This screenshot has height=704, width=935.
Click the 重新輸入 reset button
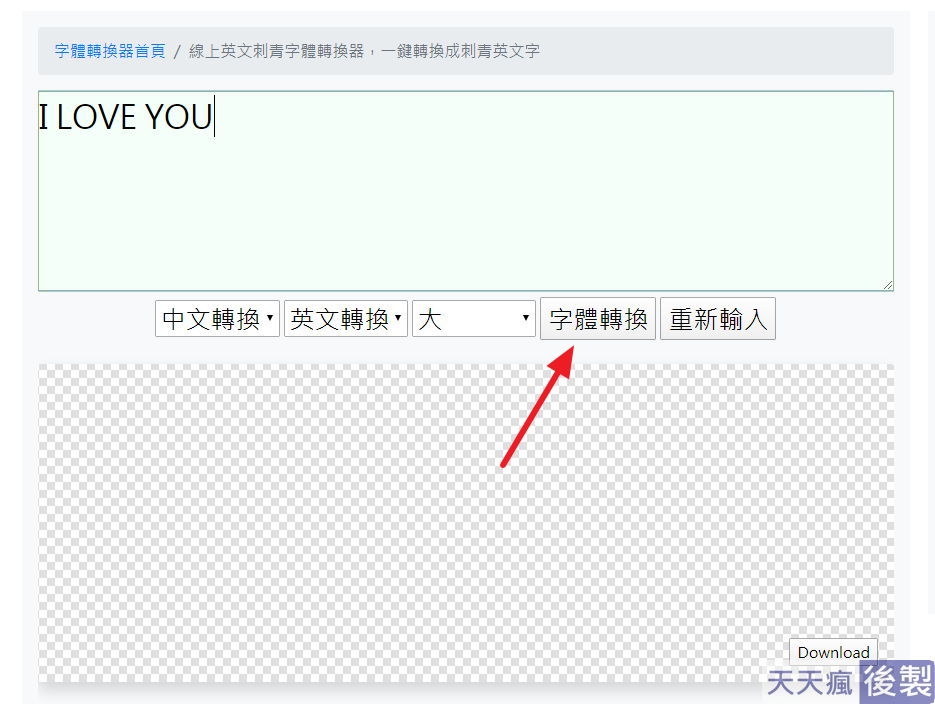click(718, 319)
